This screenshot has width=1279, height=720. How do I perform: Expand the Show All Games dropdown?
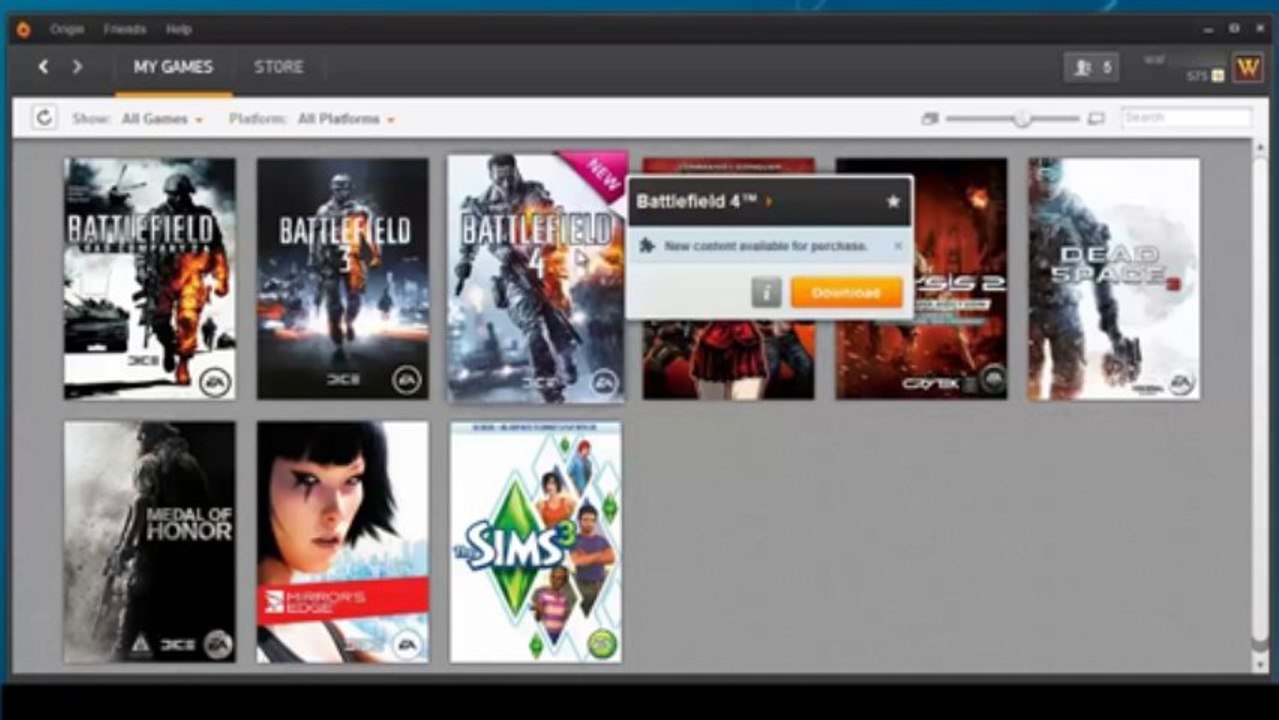click(x=162, y=119)
